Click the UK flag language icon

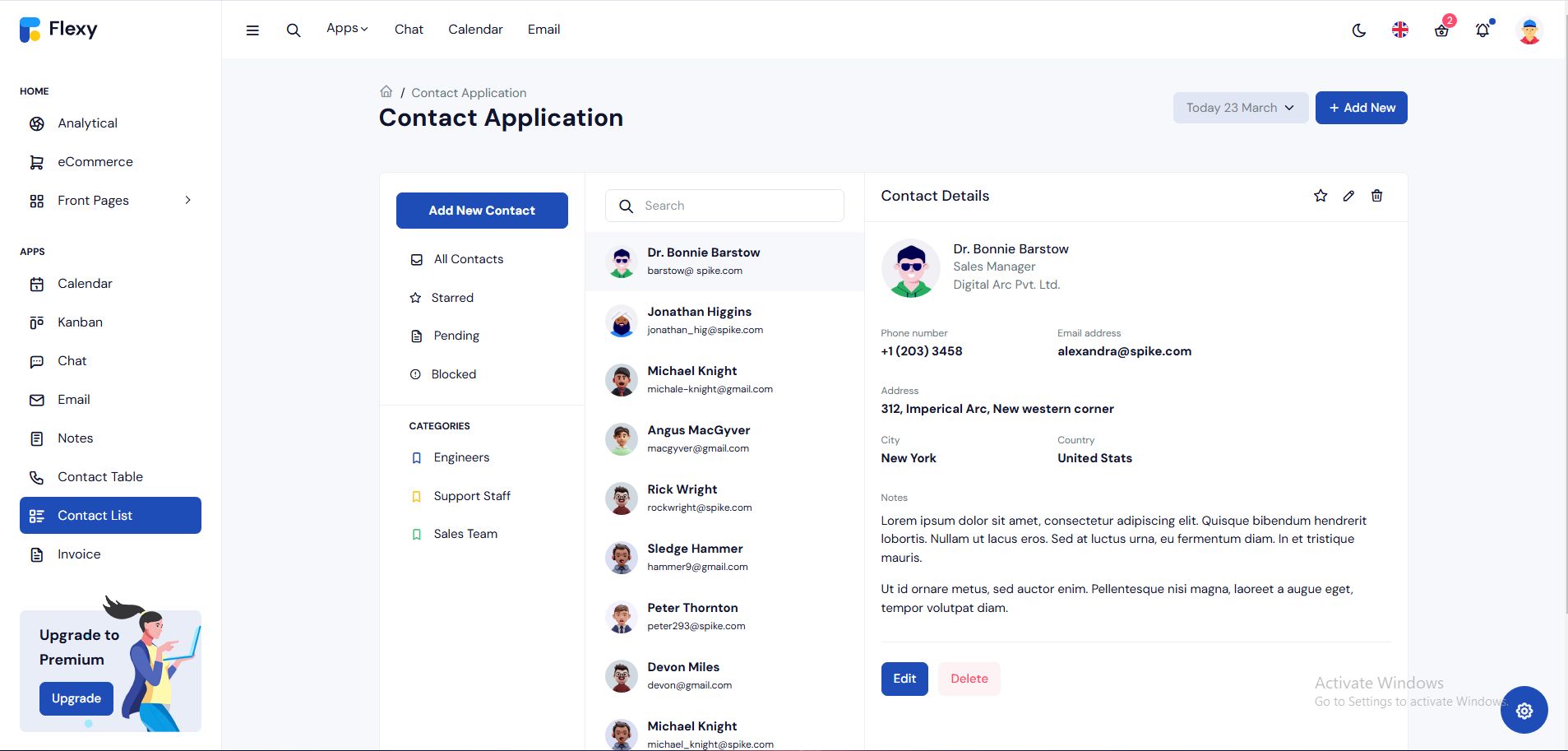1399,30
